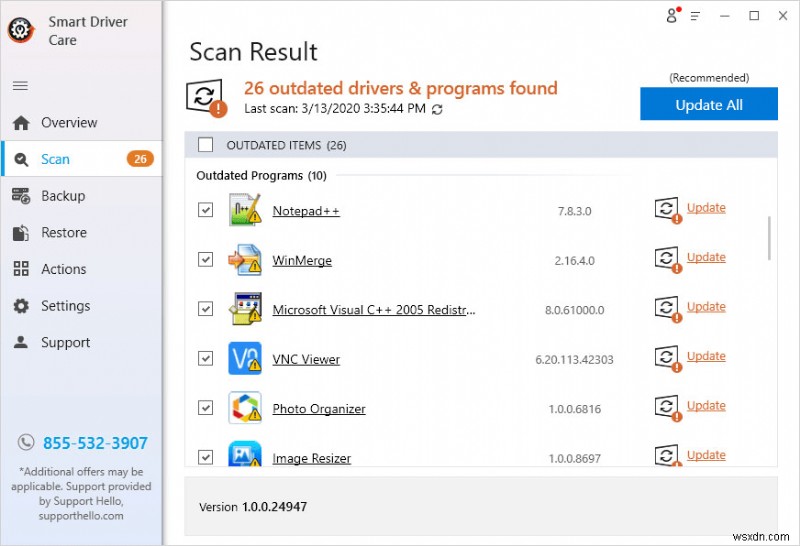Open the Support section
The height and width of the screenshot is (546, 800).
click(x=82, y=342)
